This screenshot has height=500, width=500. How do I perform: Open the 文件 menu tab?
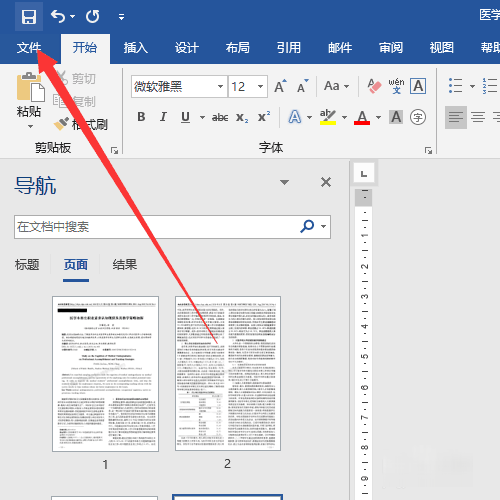(29, 48)
